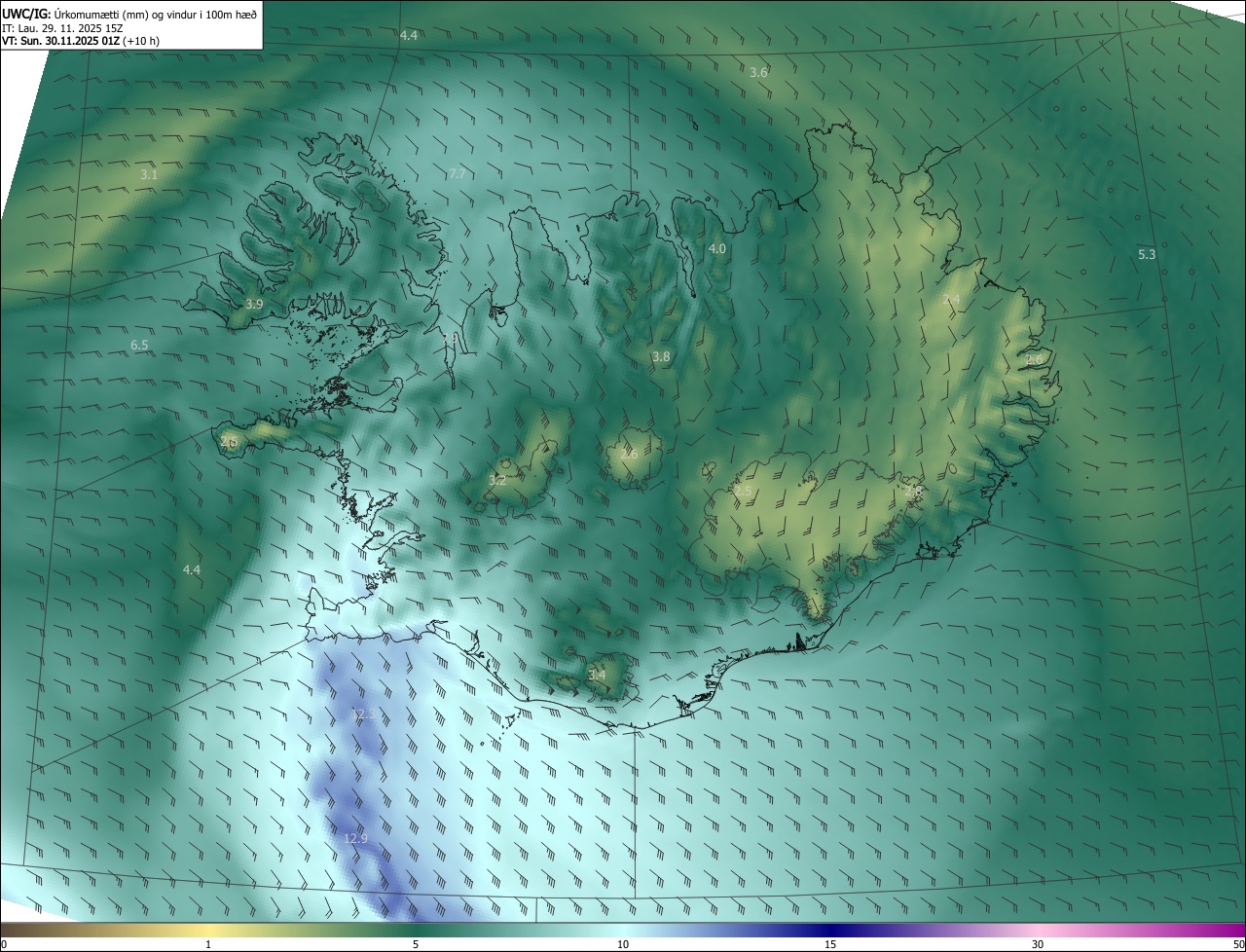Click the 6.5 value label

(139, 346)
